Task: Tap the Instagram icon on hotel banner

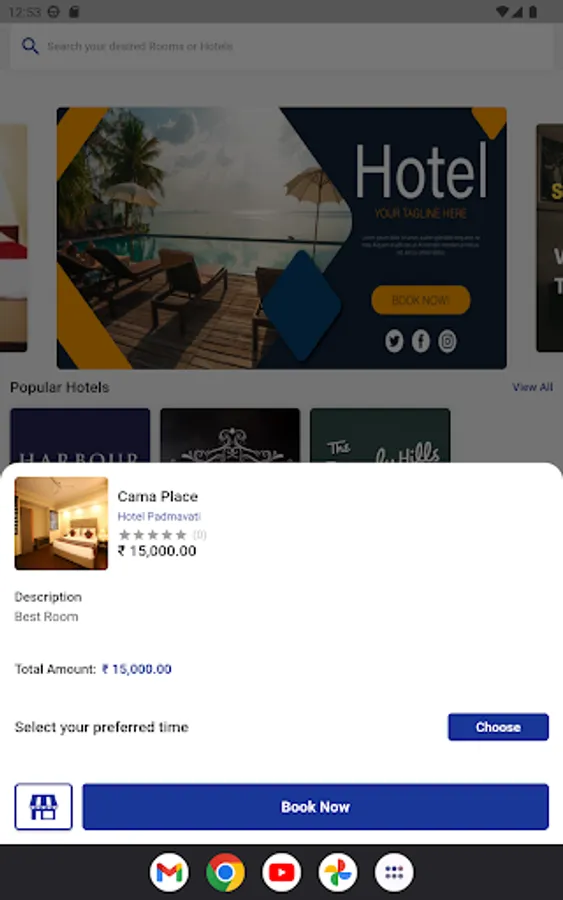Action: pyautogui.click(x=448, y=341)
